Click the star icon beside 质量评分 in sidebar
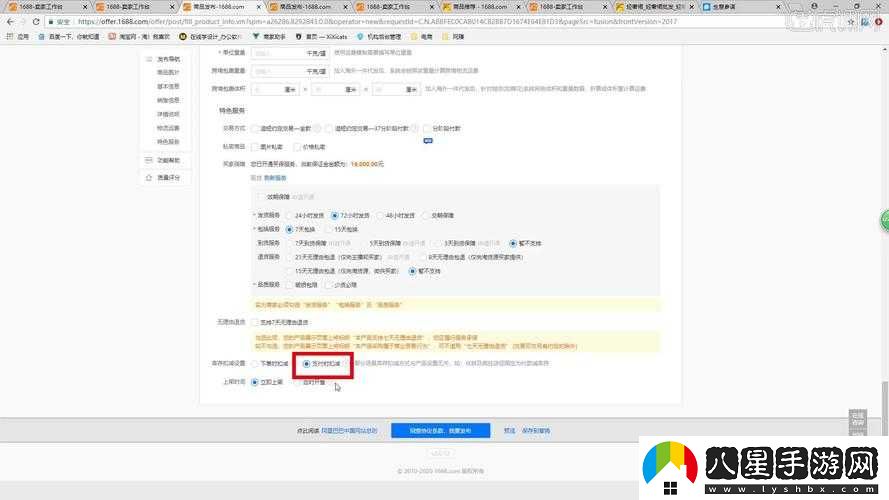This screenshot has width=889, height=500. [150, 177]
